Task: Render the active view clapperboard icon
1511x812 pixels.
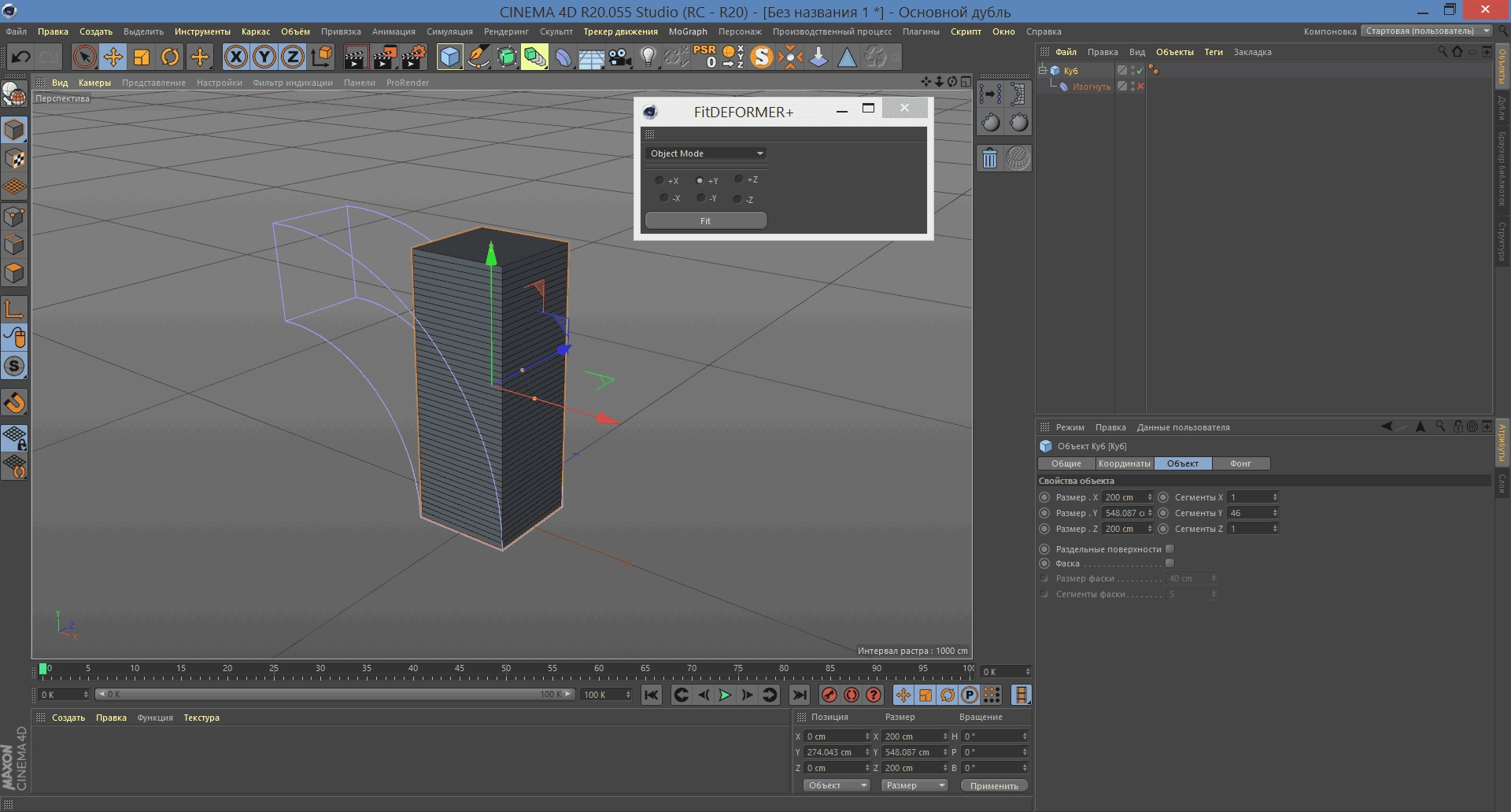Action: coord(356,57)
